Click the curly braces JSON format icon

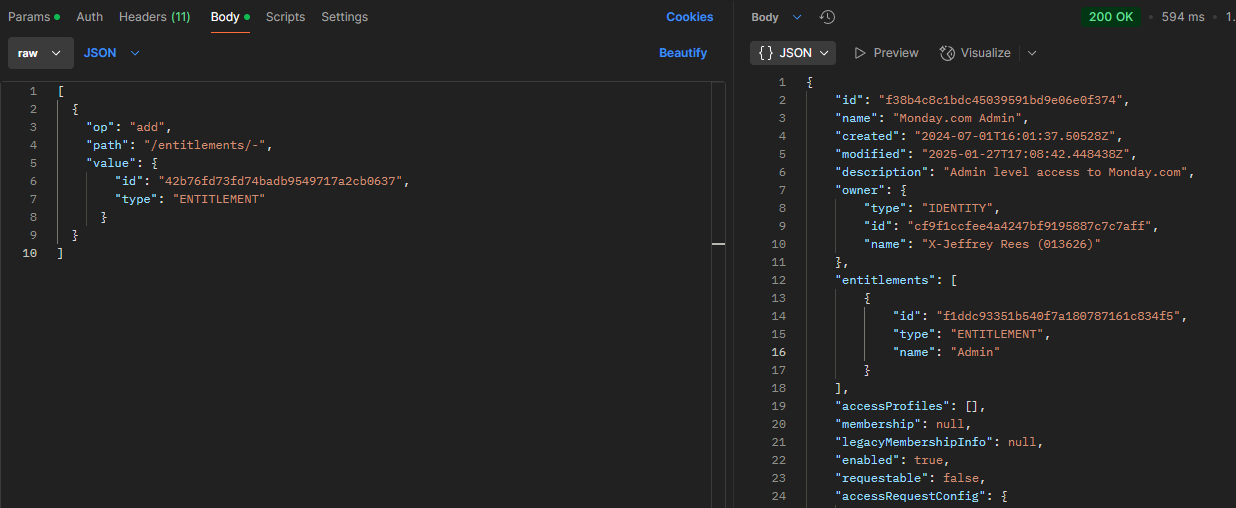point(766,53)
